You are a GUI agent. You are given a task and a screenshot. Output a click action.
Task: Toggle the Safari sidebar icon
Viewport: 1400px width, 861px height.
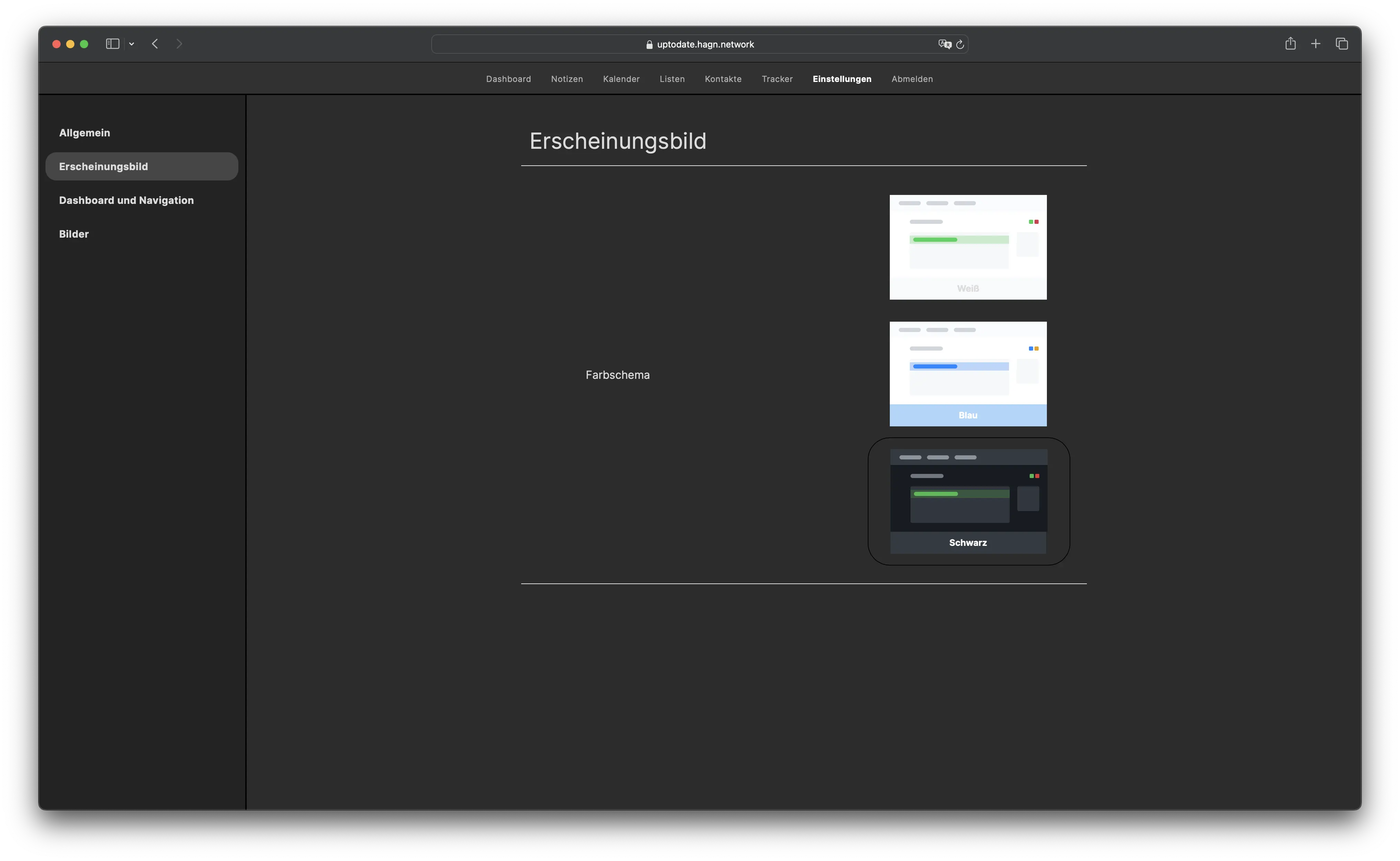pos(112,44)
